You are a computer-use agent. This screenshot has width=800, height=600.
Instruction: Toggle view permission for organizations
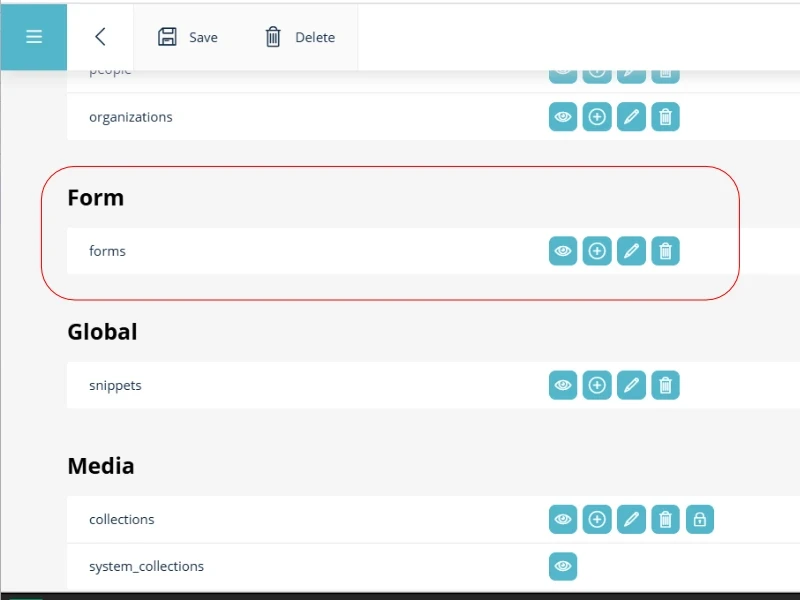(563, 117)
